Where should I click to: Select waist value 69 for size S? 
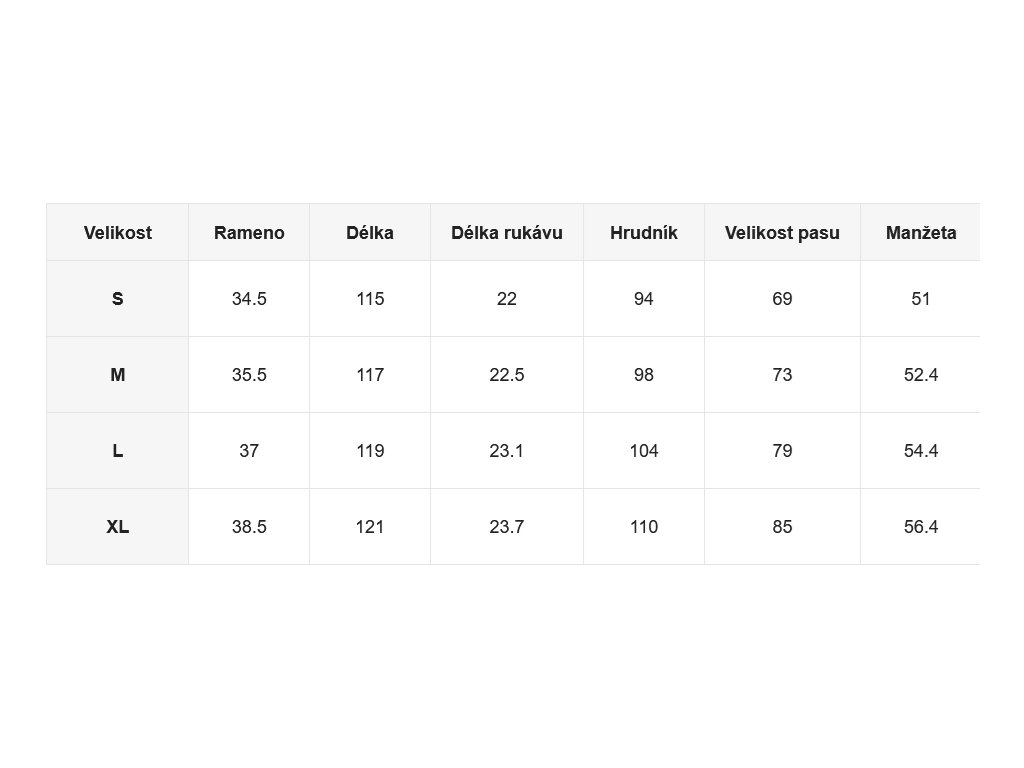[x=782, y=298]
